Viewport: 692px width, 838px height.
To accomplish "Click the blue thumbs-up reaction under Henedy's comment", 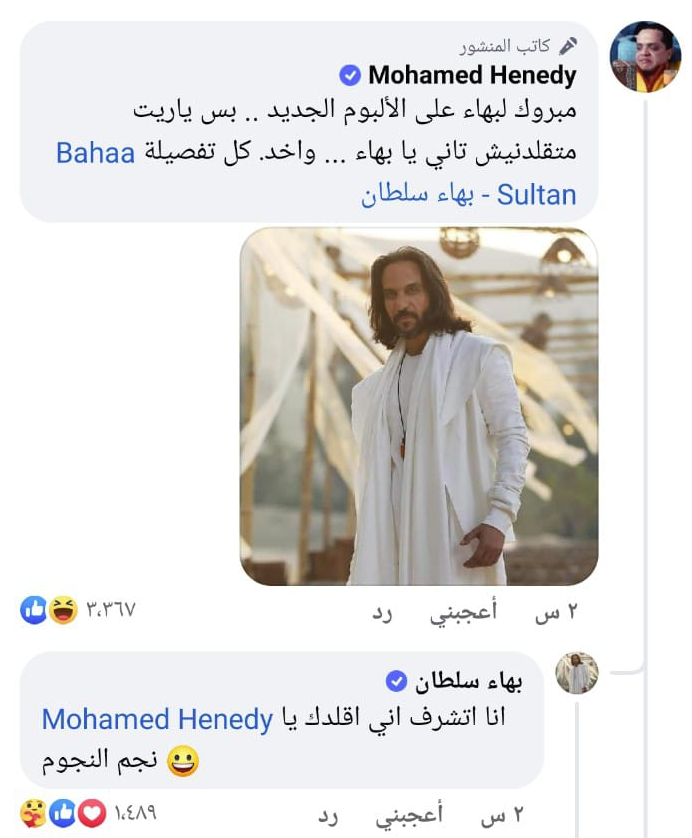I will (34, 610).
